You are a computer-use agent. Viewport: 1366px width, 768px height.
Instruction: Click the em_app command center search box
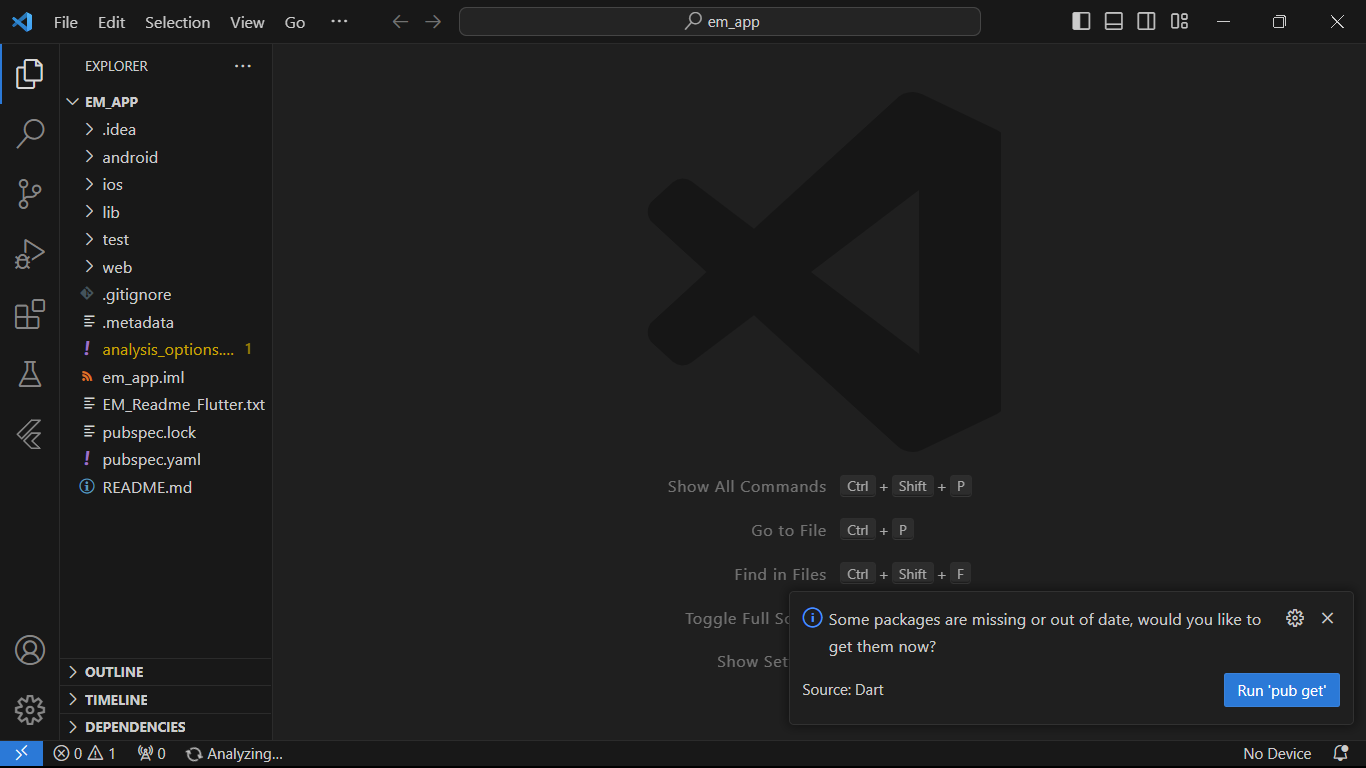click(x=720, y=22)
